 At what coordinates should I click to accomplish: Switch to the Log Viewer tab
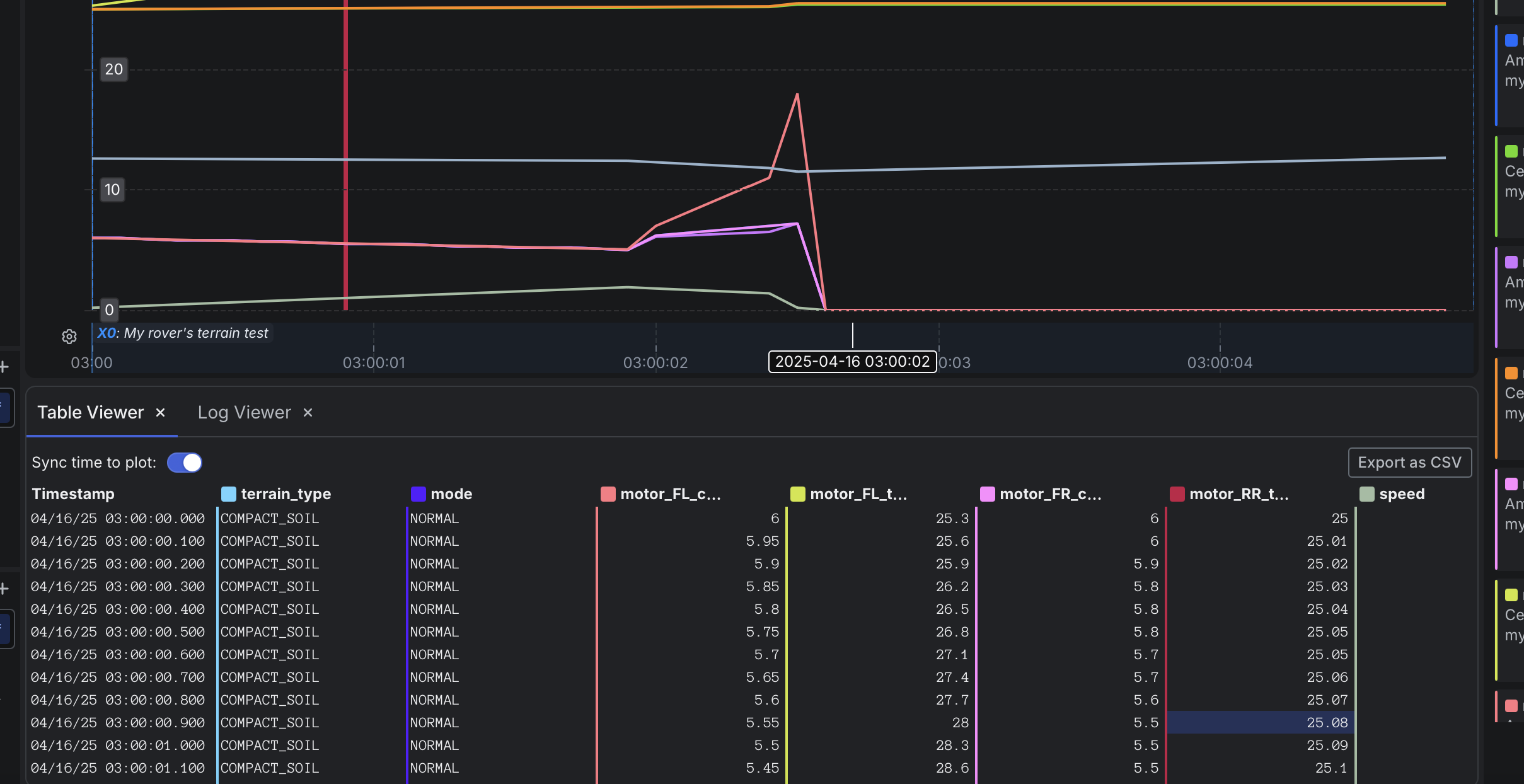(244, 412)
